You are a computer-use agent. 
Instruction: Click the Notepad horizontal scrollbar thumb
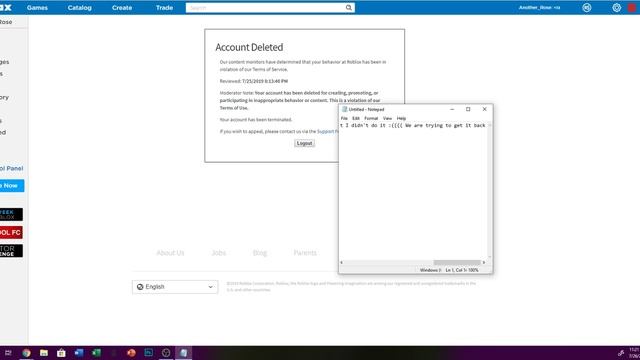tap(457, 262)
